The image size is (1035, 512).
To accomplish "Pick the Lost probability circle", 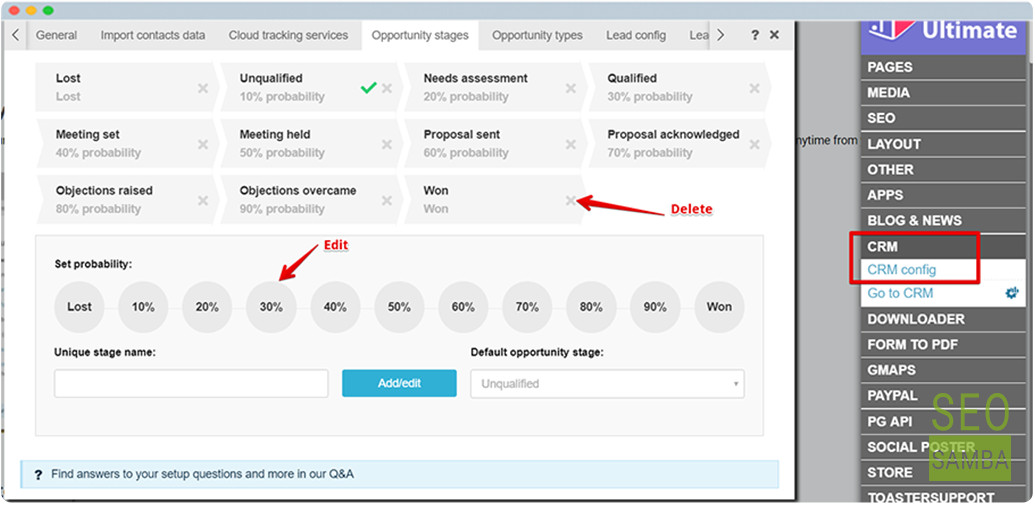I will pos(79,307).
